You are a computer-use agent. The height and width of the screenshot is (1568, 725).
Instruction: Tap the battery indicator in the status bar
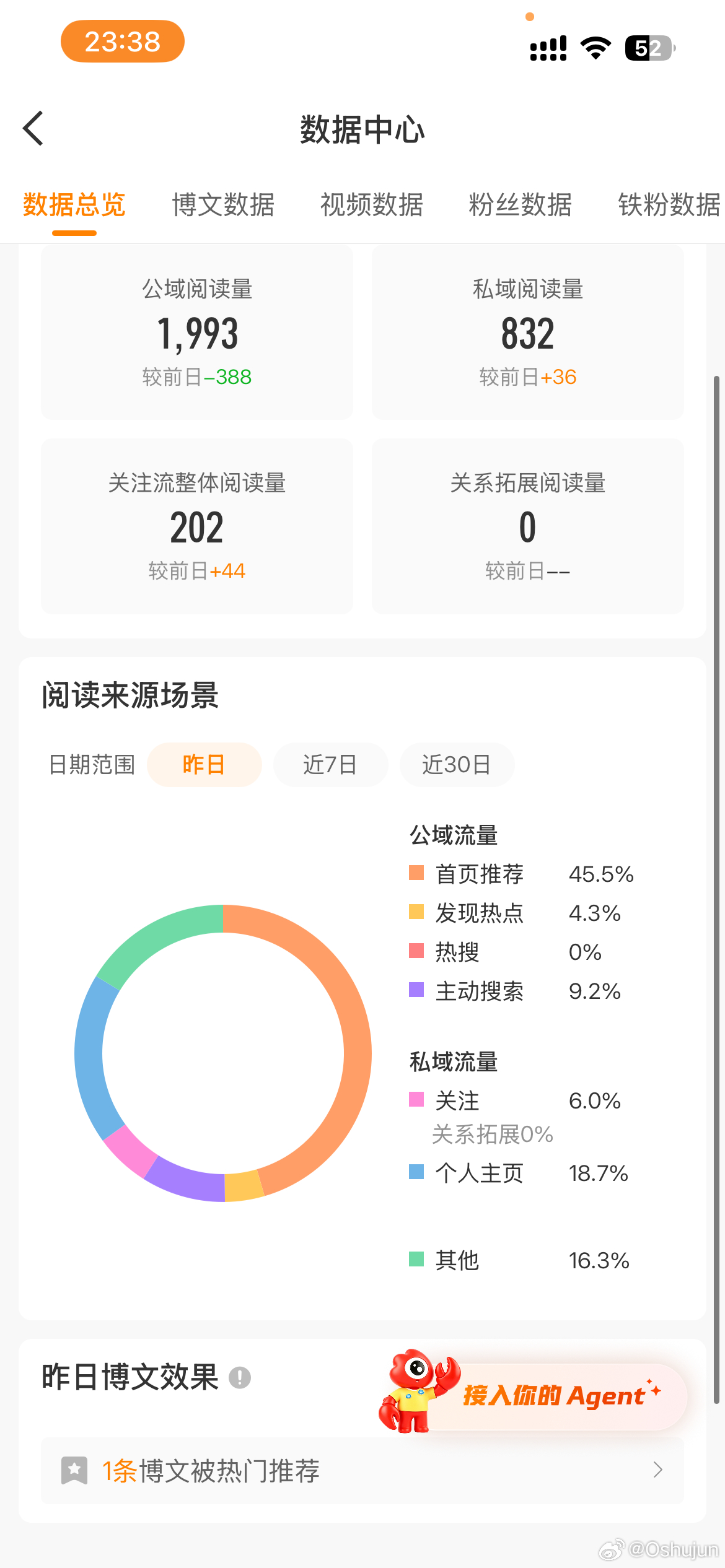pos(650,48)
